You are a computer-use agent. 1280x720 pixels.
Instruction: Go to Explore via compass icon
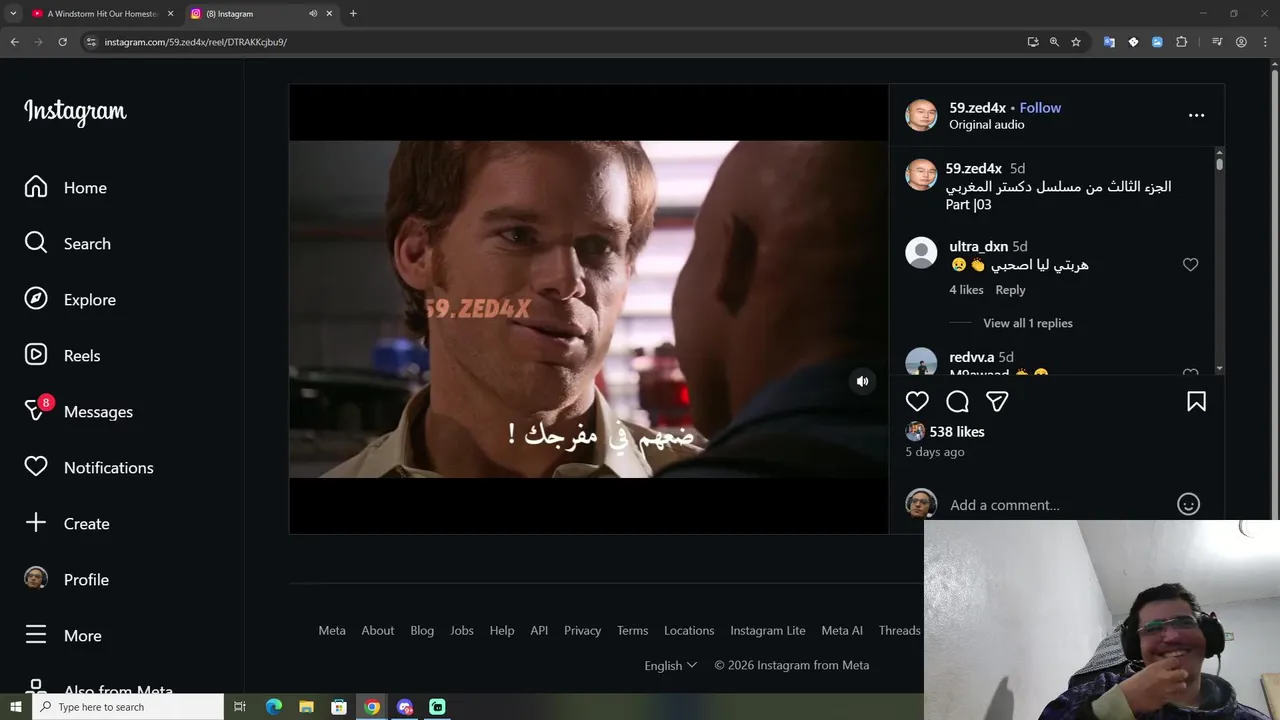36,300
